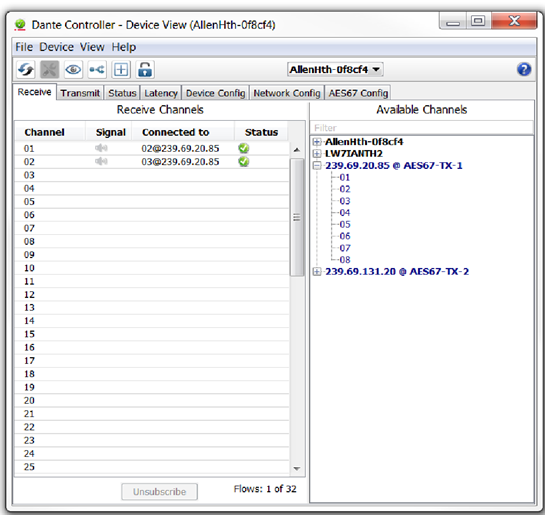Open the AllenHth-0f8cf4 device selector dropdown
Viewport: 545px width, 515px height.
click(x=335, y=70)
